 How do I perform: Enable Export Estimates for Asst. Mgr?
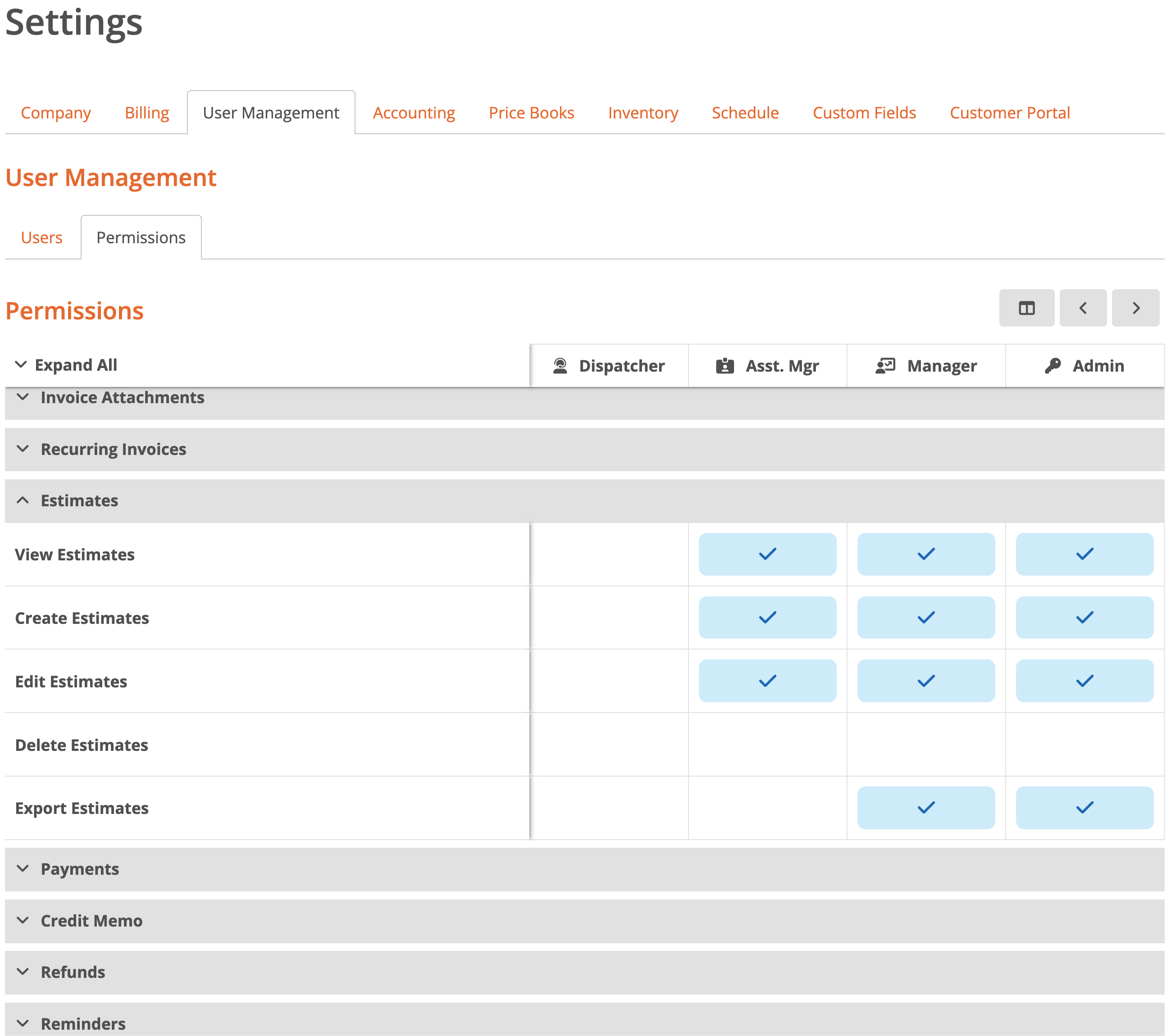(x=767, y=808)
